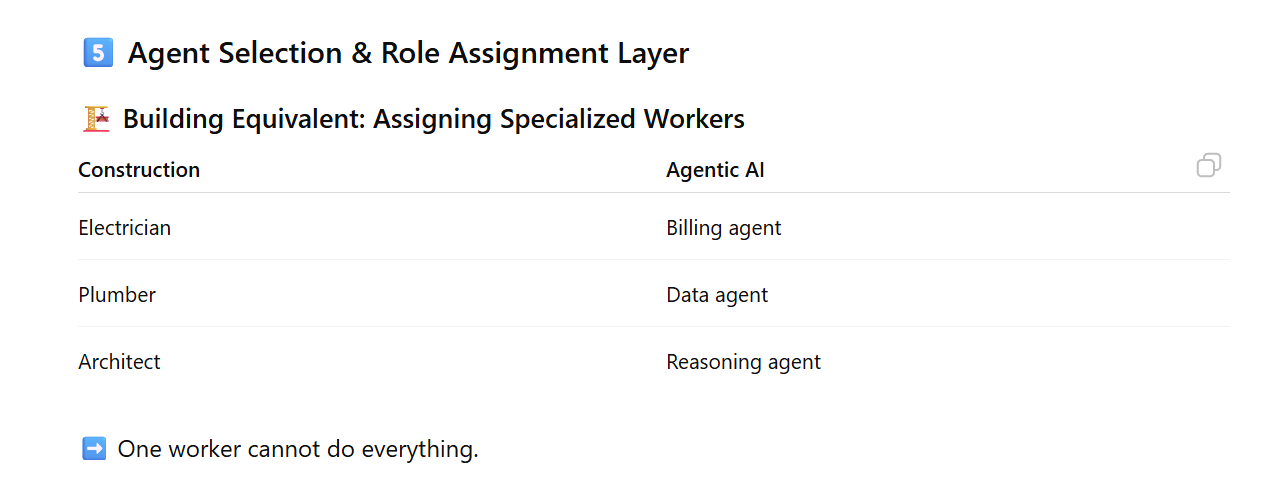Click the Billing agent table cell
The width and height of the screenshot is (1270, 496).
(723, 228)
